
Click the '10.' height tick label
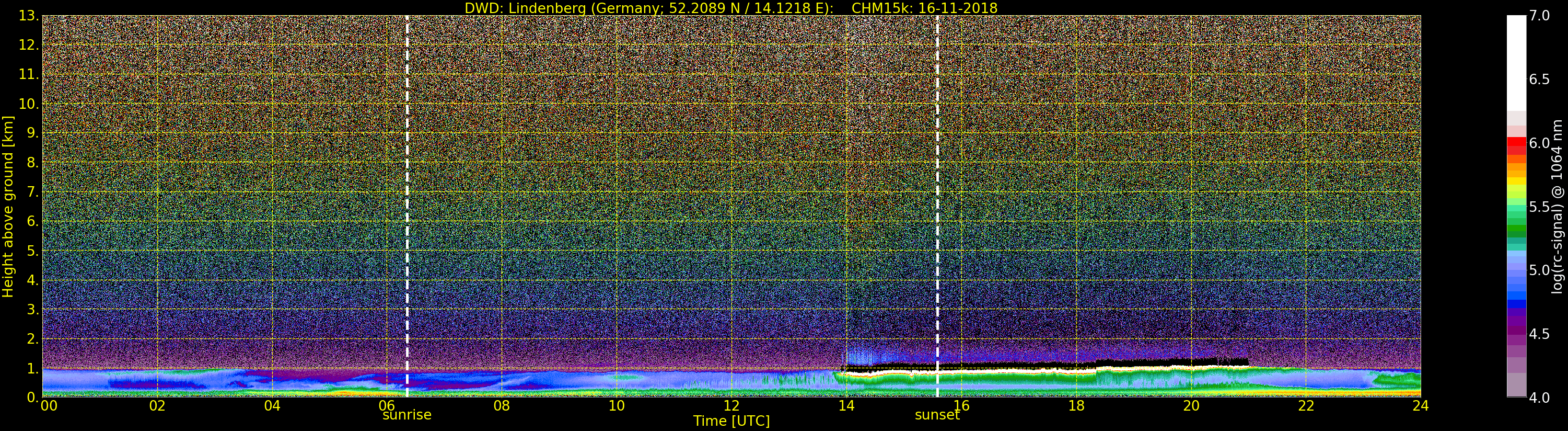29,104
